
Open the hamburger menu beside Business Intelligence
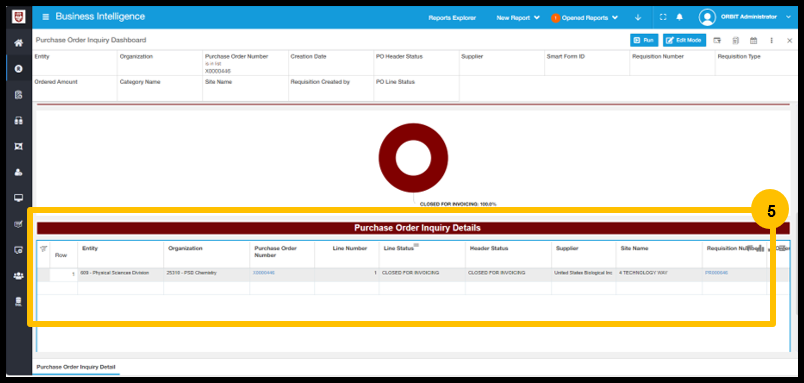(46, 17)
